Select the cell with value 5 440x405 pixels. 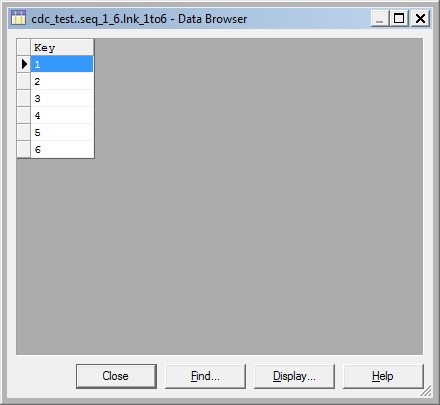[62, 132]
